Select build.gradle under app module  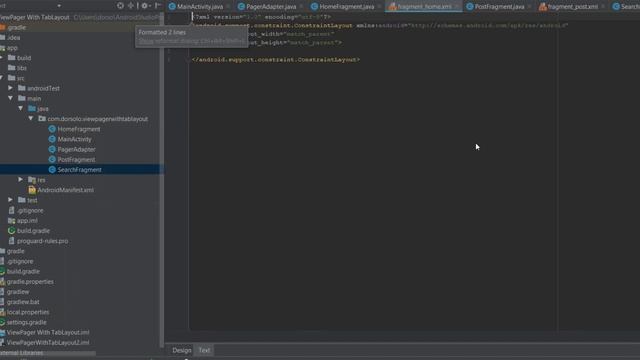click(x=33, y=231)
